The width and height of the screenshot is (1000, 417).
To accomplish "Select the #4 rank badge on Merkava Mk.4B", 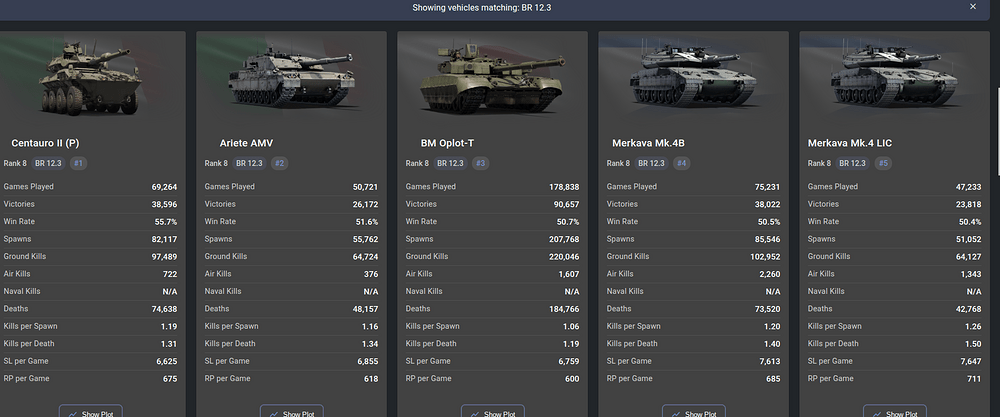I will pyautogui.click(x=681, y=163).
